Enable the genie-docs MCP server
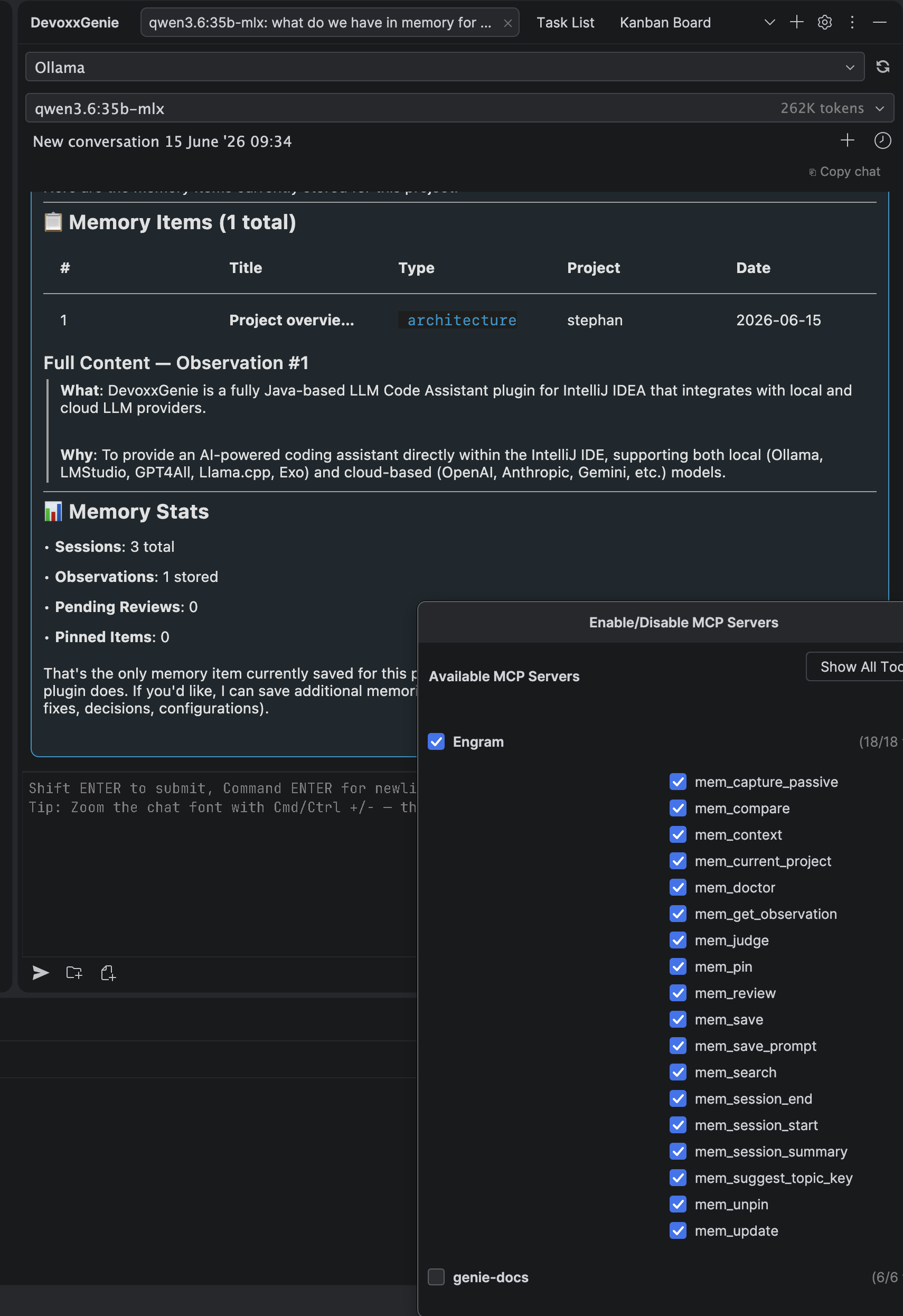The height and width of the screenshot is (1316, 903). tap(436, 1277)
